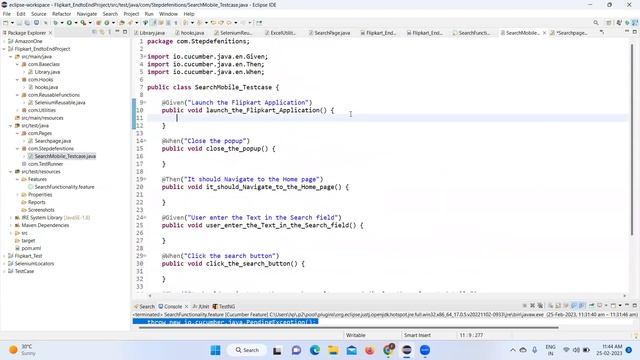Click the taskbar Search box
Screen dimensions: 640x360
pos(247,350)
